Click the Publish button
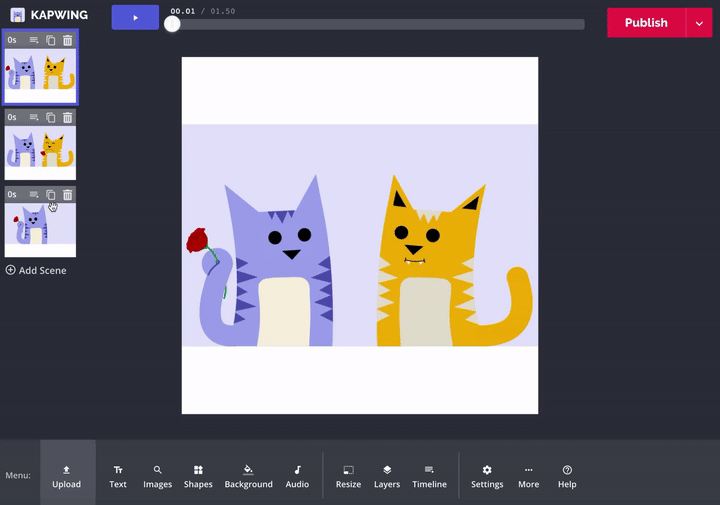The width and height of the screenshot is (720, 505). tap(646, 23)
